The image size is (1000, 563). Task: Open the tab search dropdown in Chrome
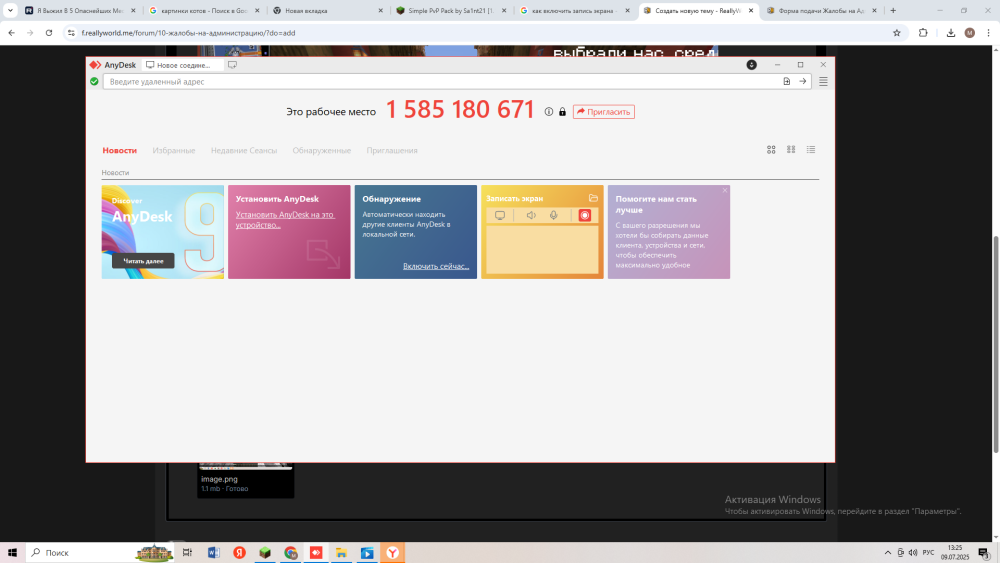pyautogui.click(x=10, y=11)
